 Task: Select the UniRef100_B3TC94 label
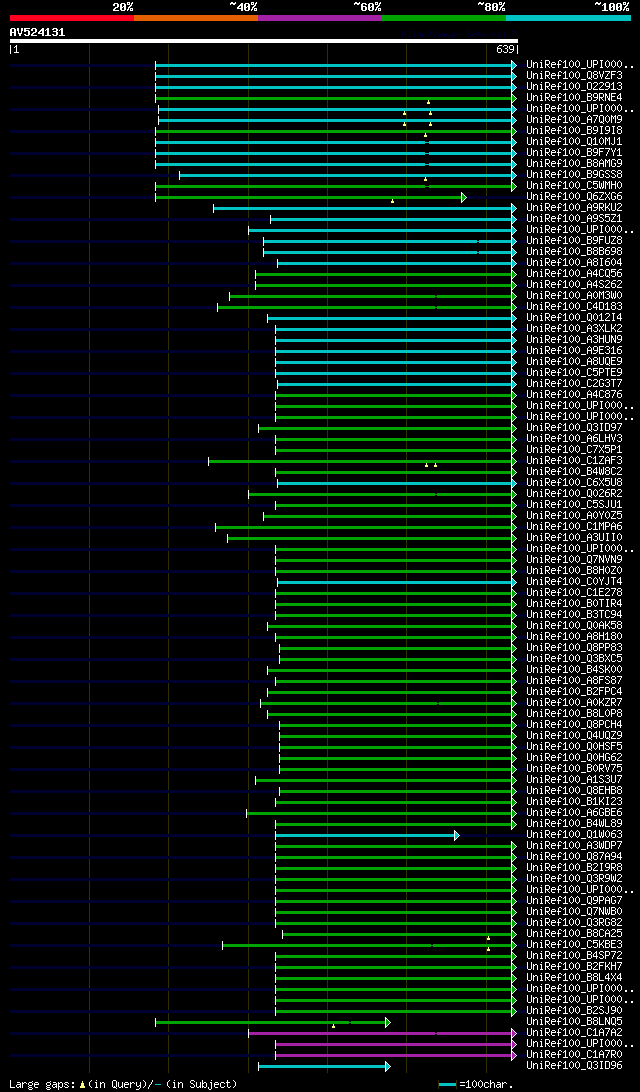pyautogui.click(x=575, y=615)
